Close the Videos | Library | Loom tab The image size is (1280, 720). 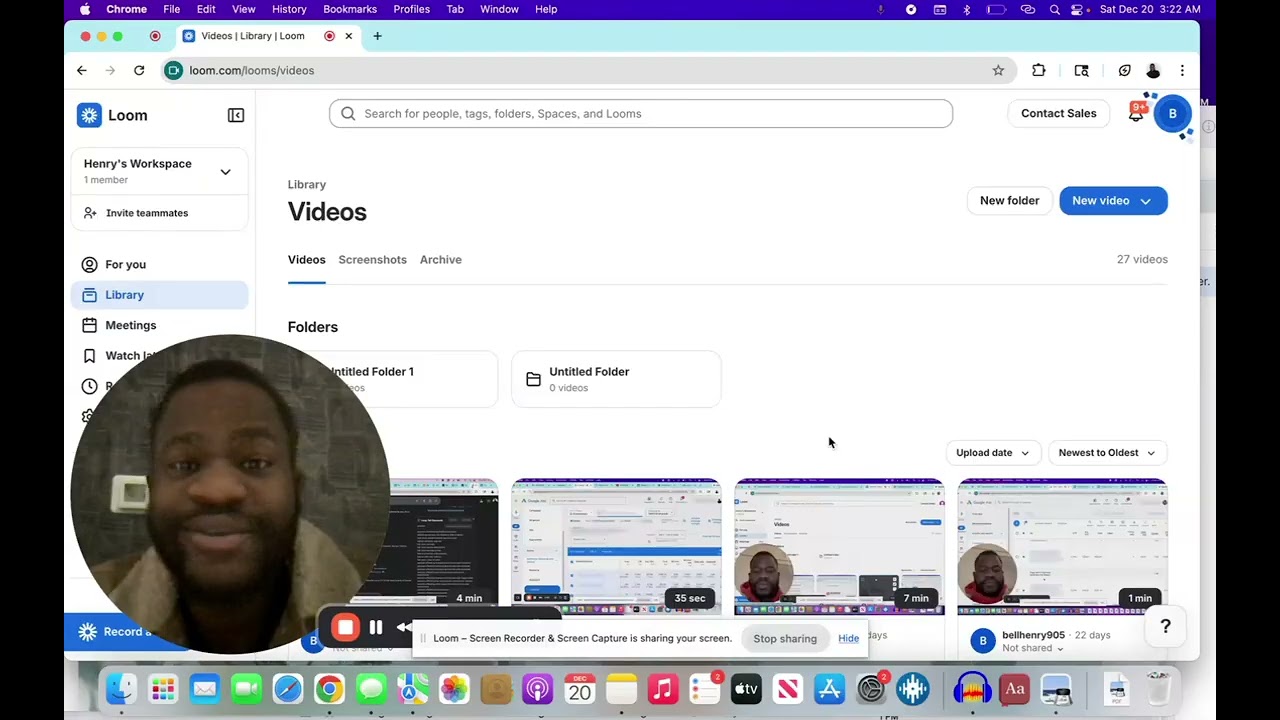[348, 36]
